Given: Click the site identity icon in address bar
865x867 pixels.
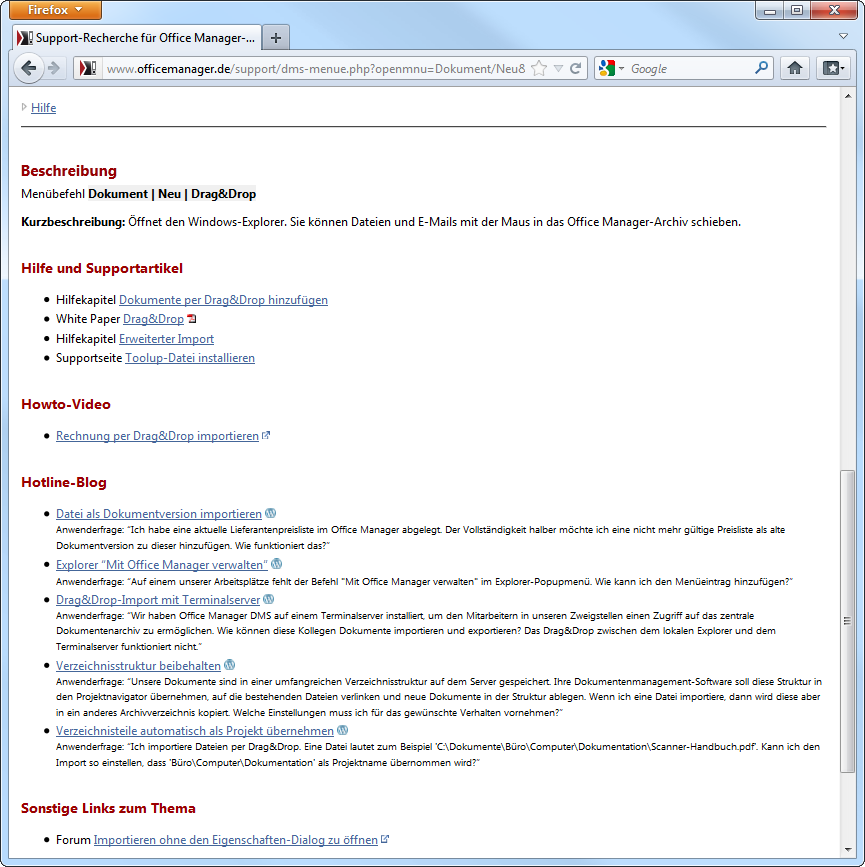Looking at the screenshot, I should (x=87, y=69).
